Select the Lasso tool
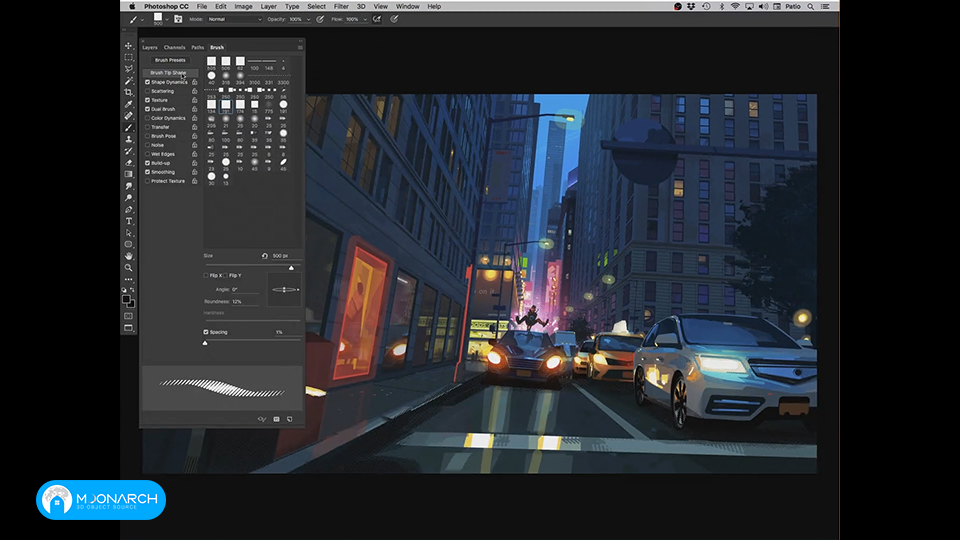 129,69
